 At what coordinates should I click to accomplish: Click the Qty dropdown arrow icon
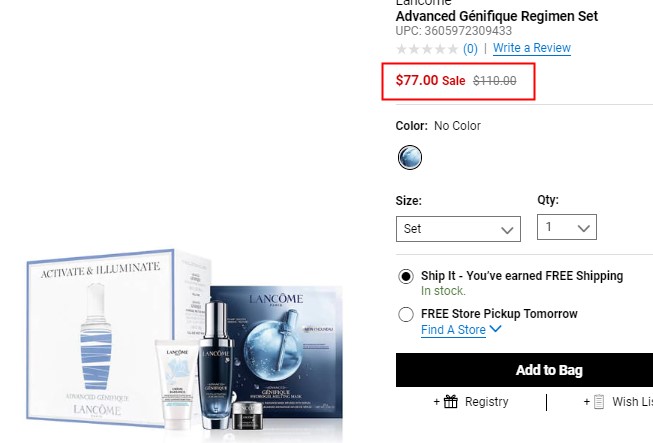[x=583, y=228]
